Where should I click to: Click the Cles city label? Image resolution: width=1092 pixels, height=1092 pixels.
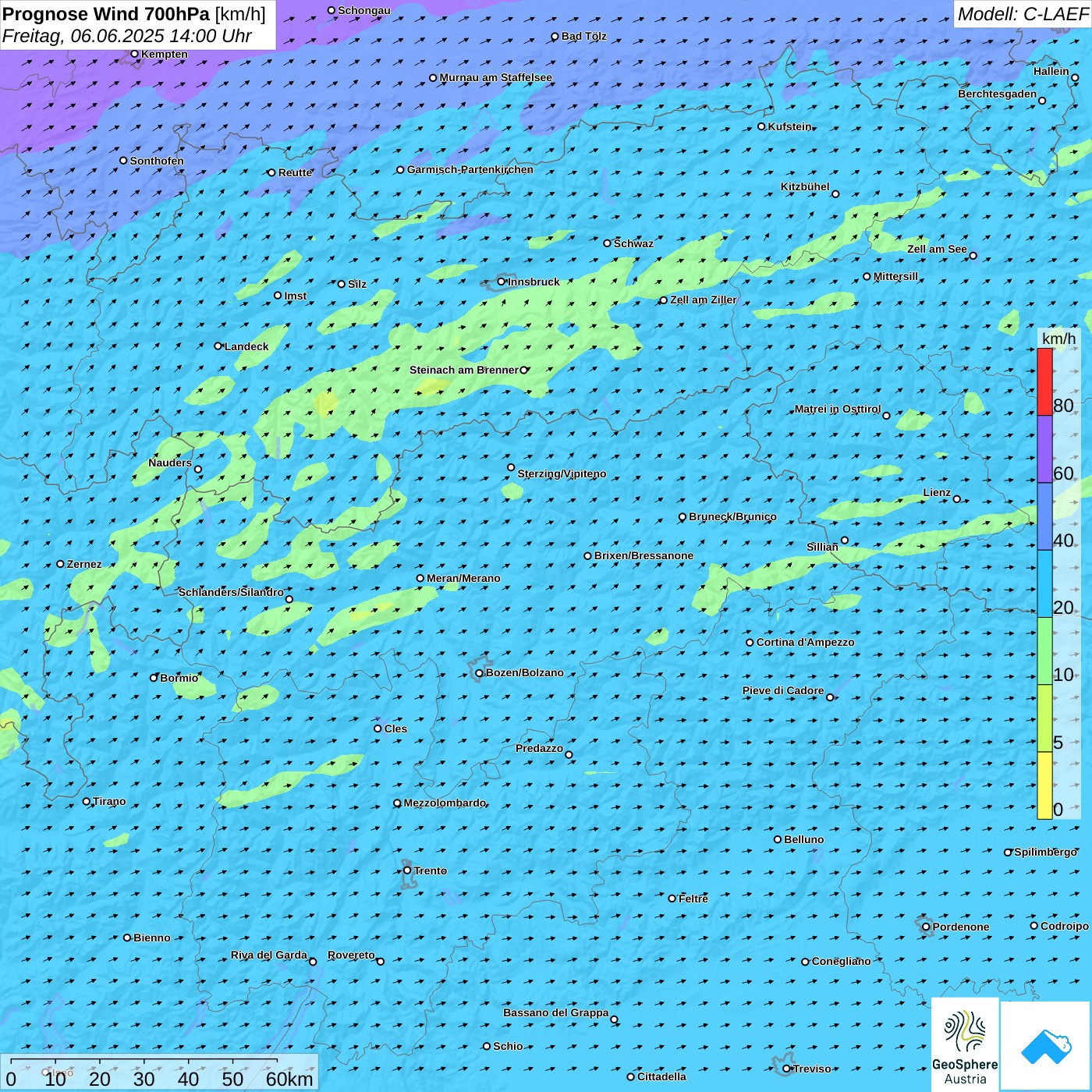pyautogui.click(x=395, y=729)
